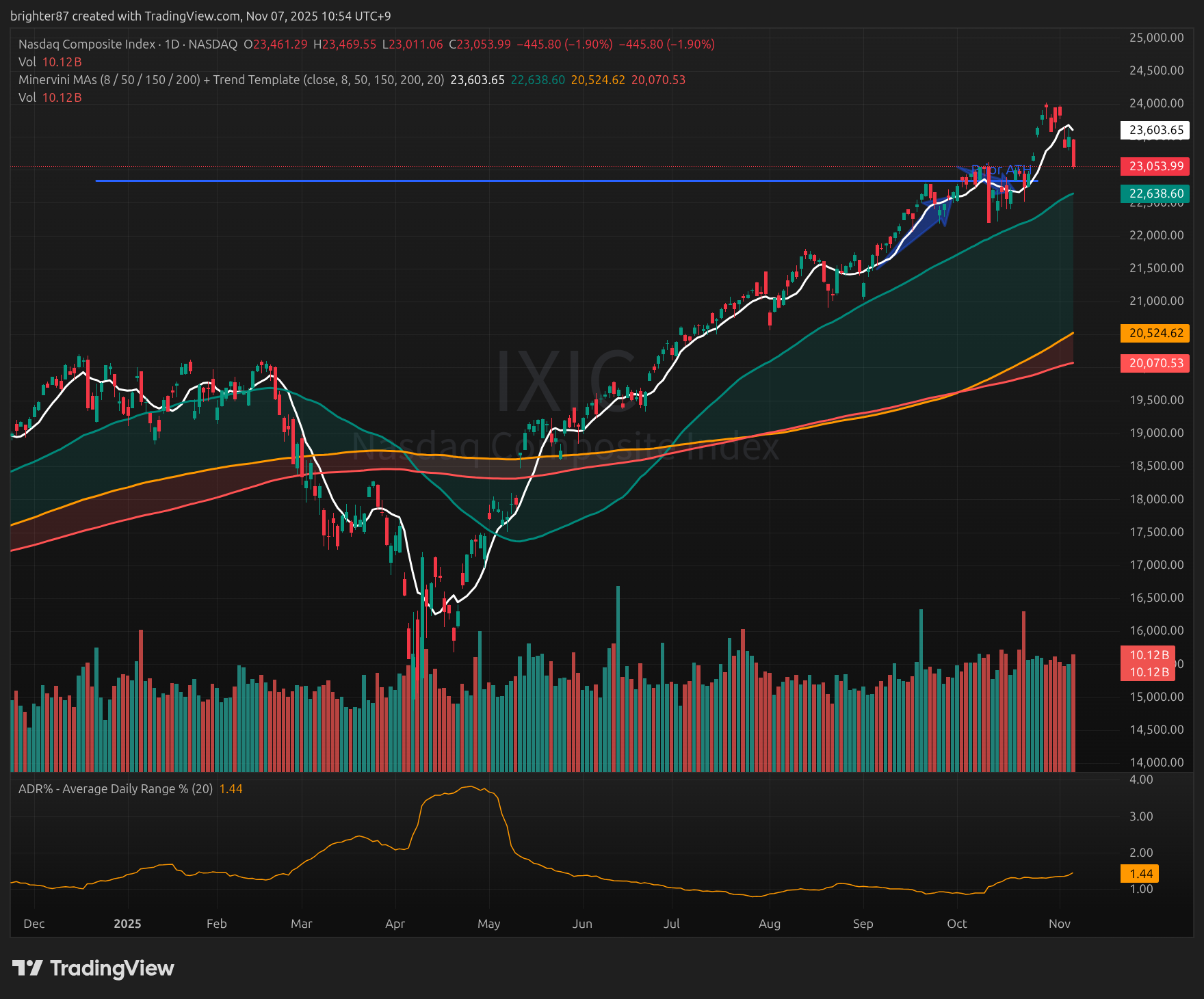Viewport: 1204px width, 999px height.
Task: Click the white 23,603.65 price label
Action: tap(1155, 130)
